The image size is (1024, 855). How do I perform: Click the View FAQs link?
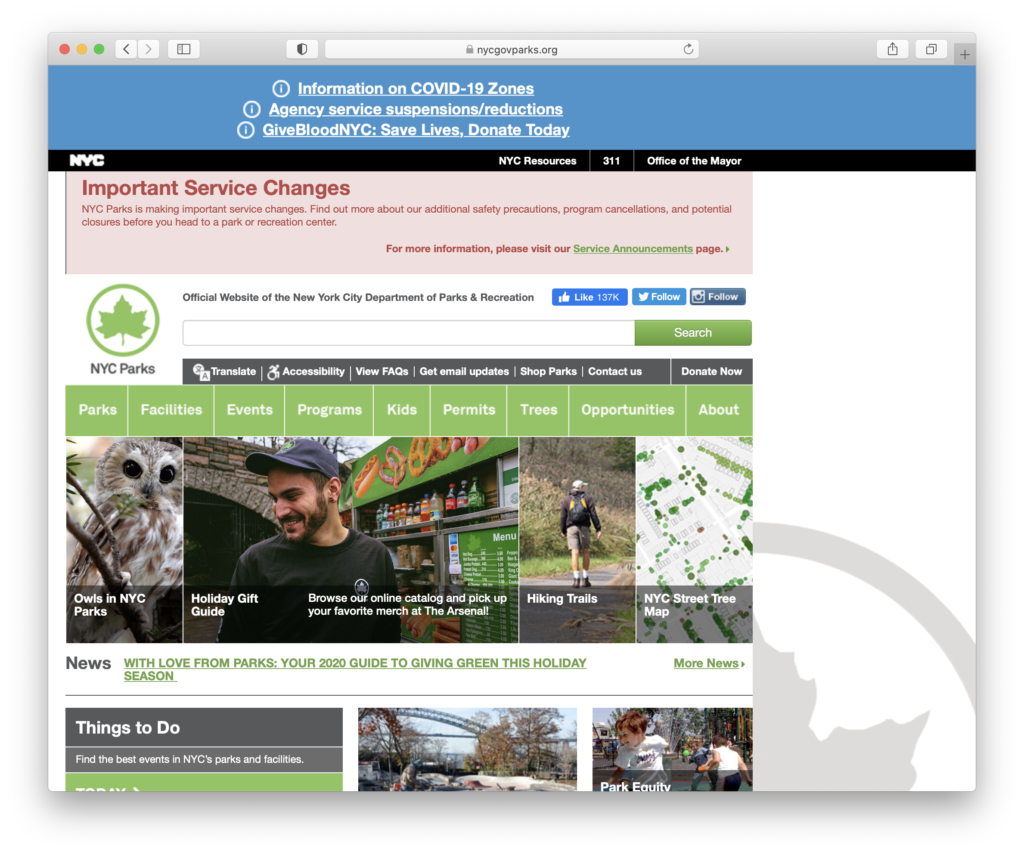[x=381, y=371]
